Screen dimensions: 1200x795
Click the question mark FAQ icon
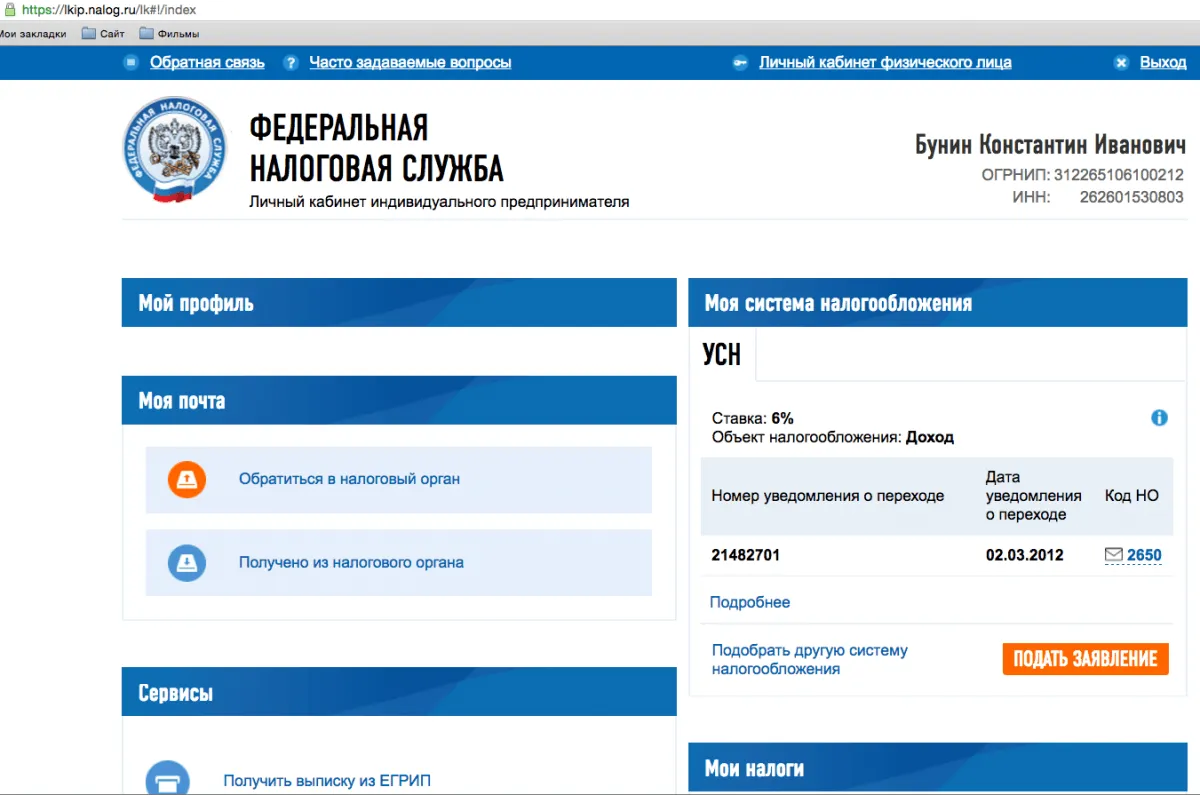(x=290, y=62)
